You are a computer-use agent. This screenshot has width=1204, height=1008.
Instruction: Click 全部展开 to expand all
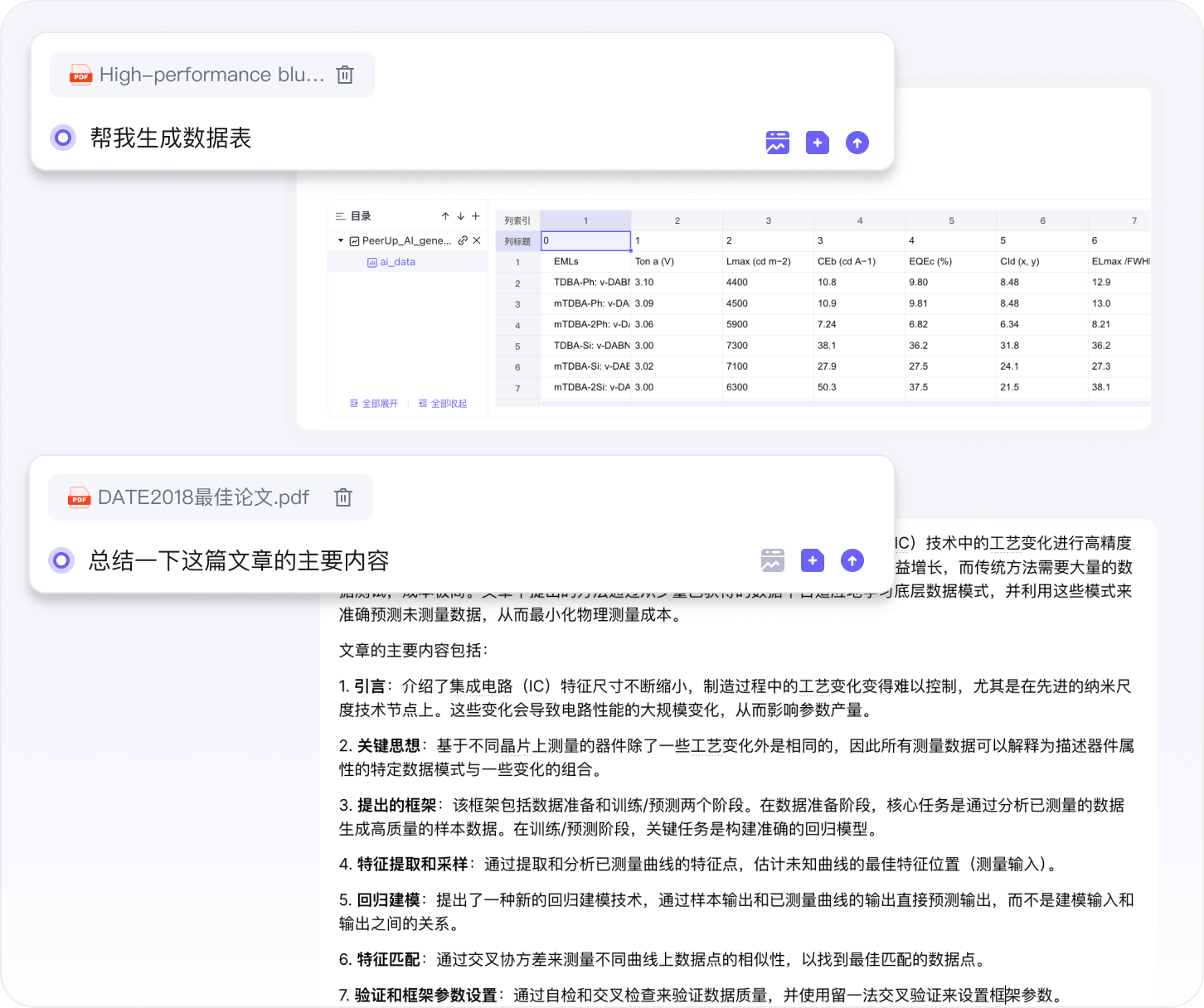pyautogui.click(x=374, y=404)
